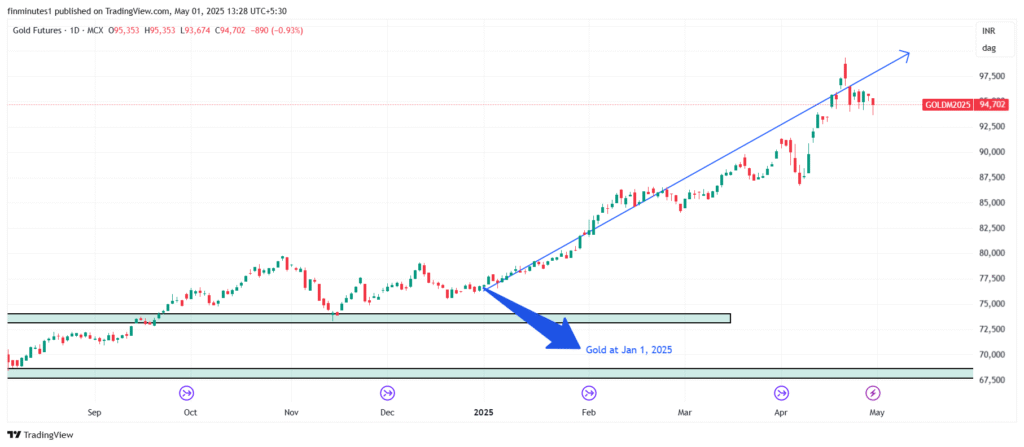Open the rollover event icon above Apr
Screen dimensions: 1024x447
click(781, 393)
